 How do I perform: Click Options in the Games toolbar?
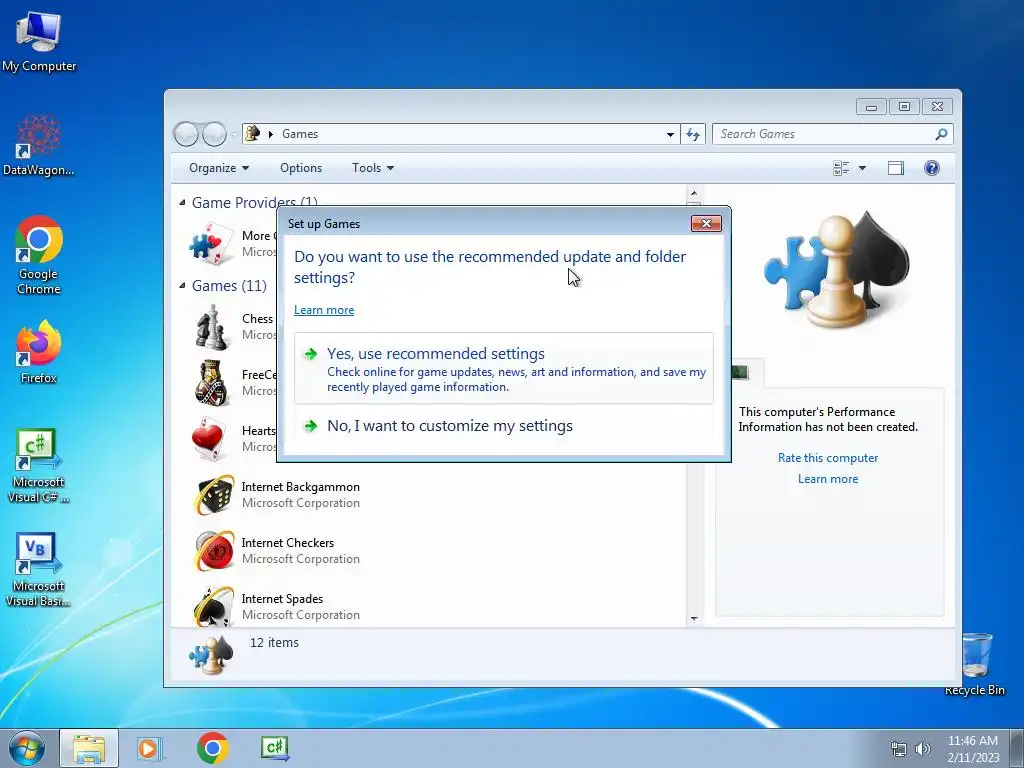(301, 168)
